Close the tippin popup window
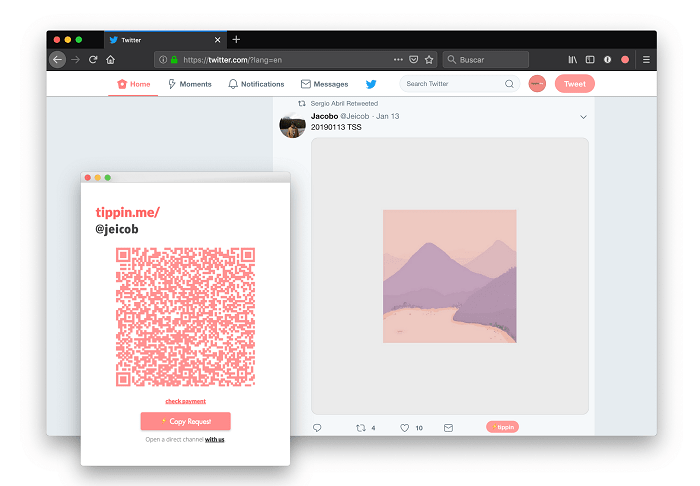Screen dimensions: 700x486 [88, 178]
